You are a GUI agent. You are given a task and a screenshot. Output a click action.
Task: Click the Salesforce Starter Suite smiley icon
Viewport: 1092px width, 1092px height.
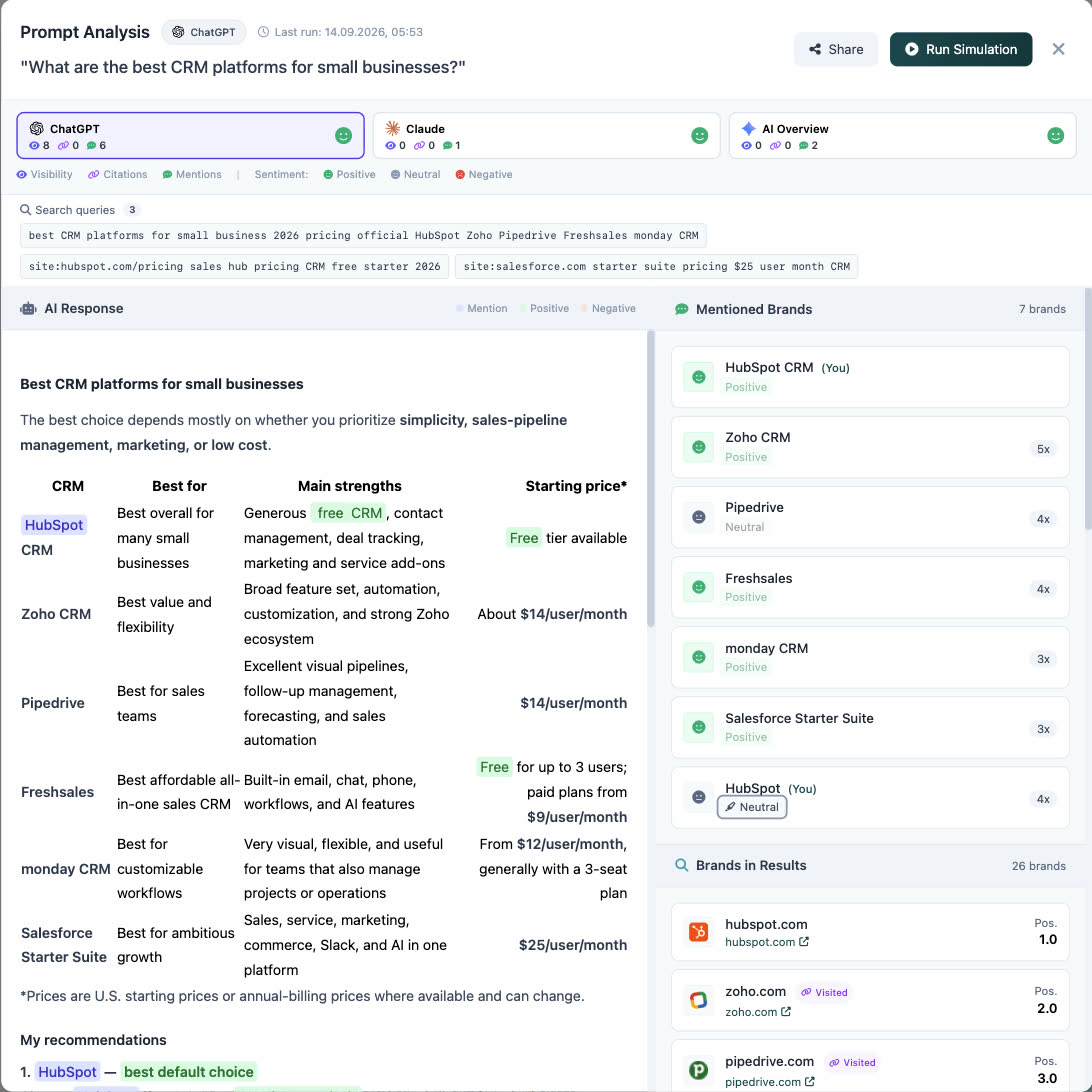tap(699, 728)
